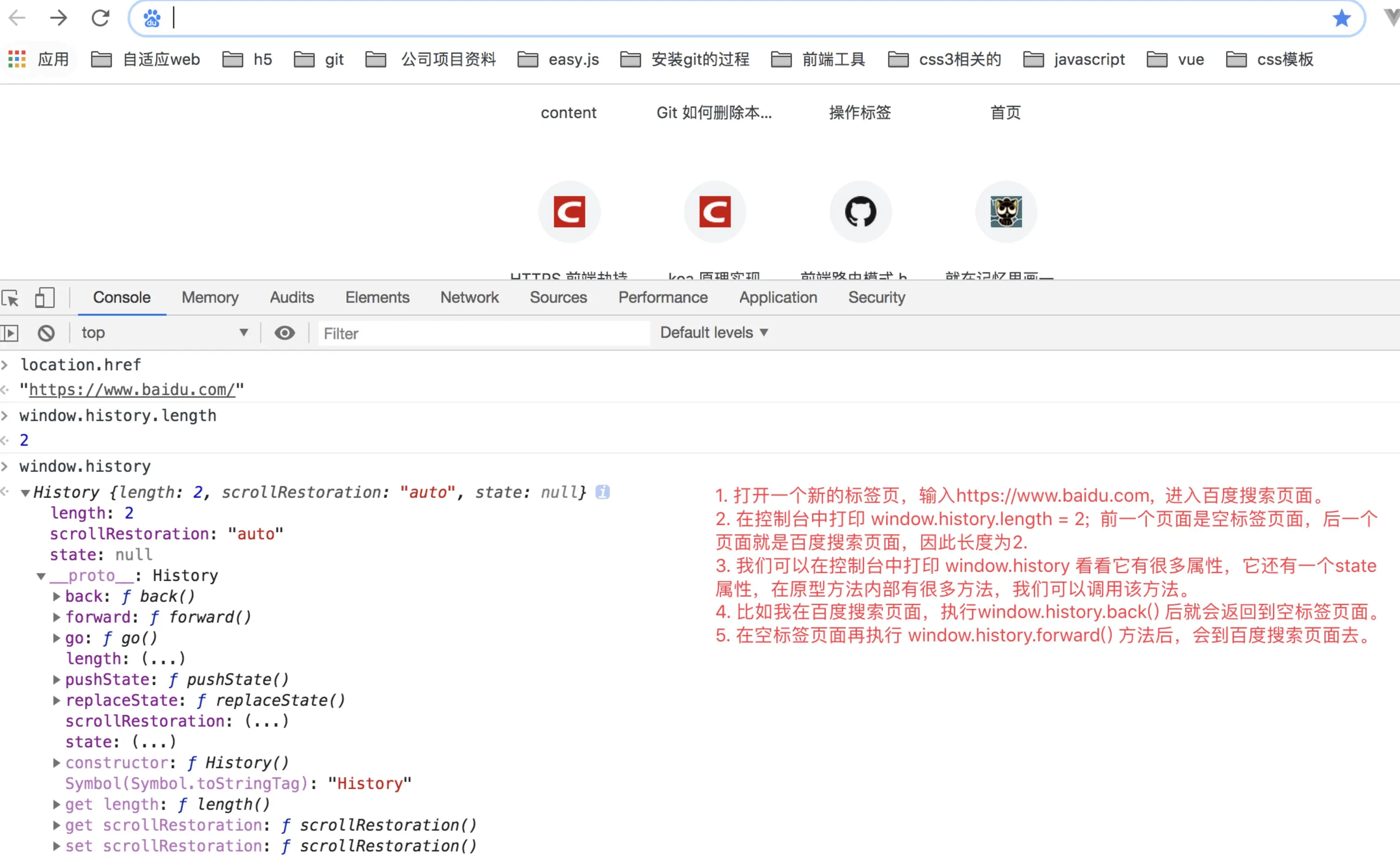The image size is (1400, 856).
Task: Expand the pushState function entry
Action: [56, 679]
